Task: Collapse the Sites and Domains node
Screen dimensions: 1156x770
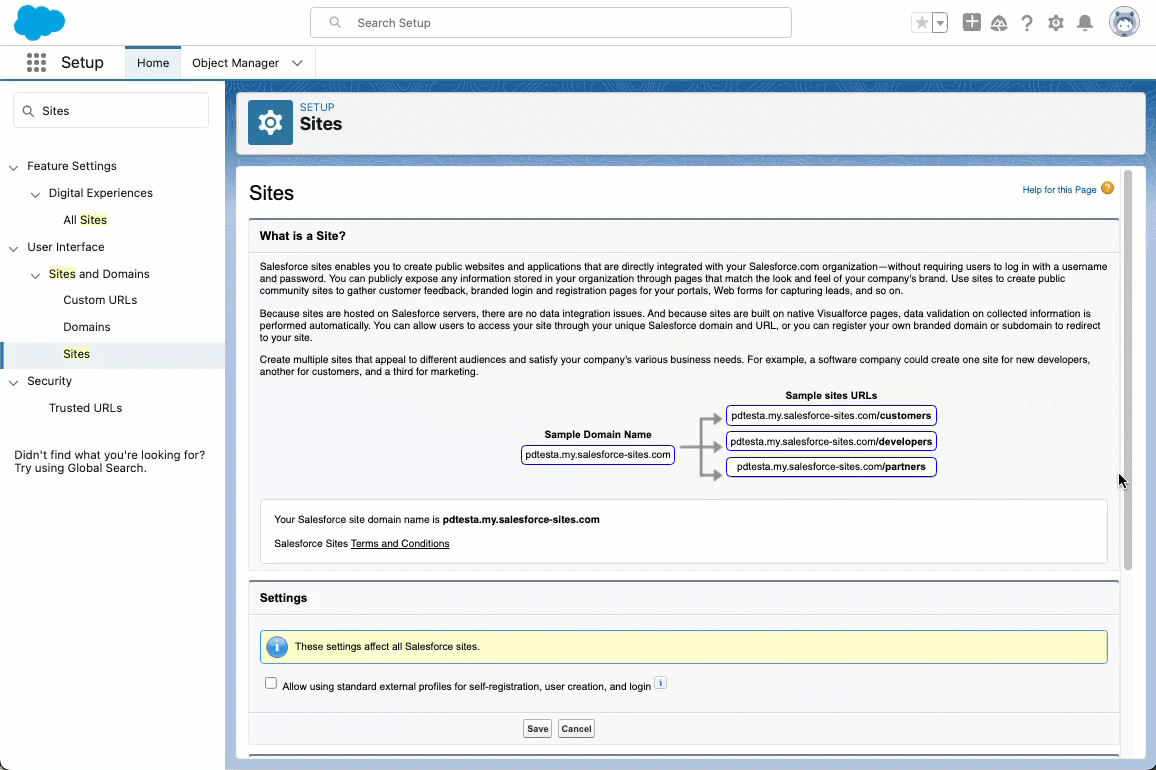Action: 36,274
